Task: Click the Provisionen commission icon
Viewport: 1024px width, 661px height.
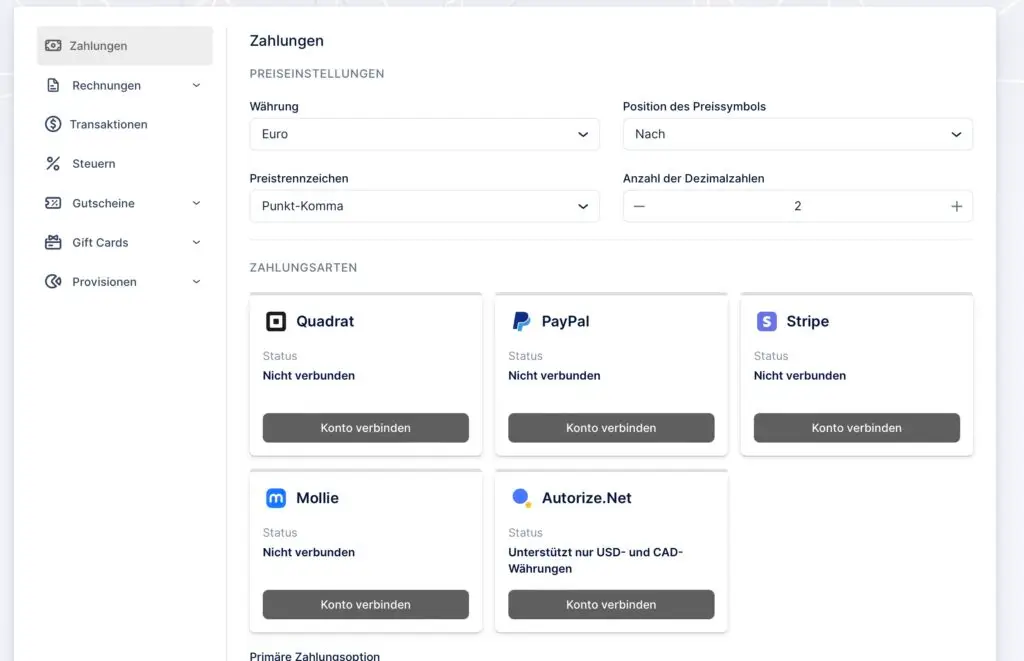Action: pos(53,282)
